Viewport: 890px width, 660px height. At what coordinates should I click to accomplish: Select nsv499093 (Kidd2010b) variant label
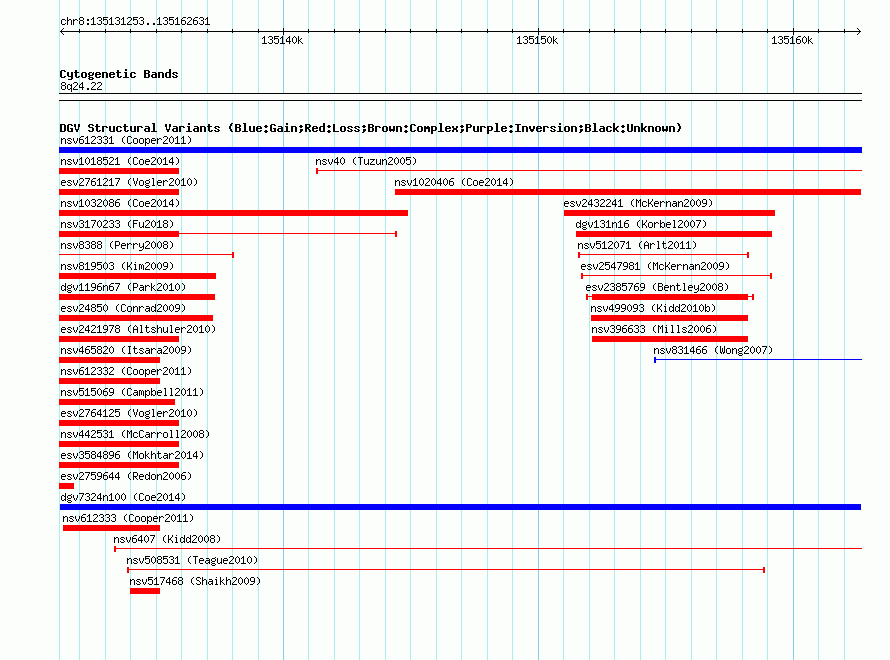click(653, 308)
